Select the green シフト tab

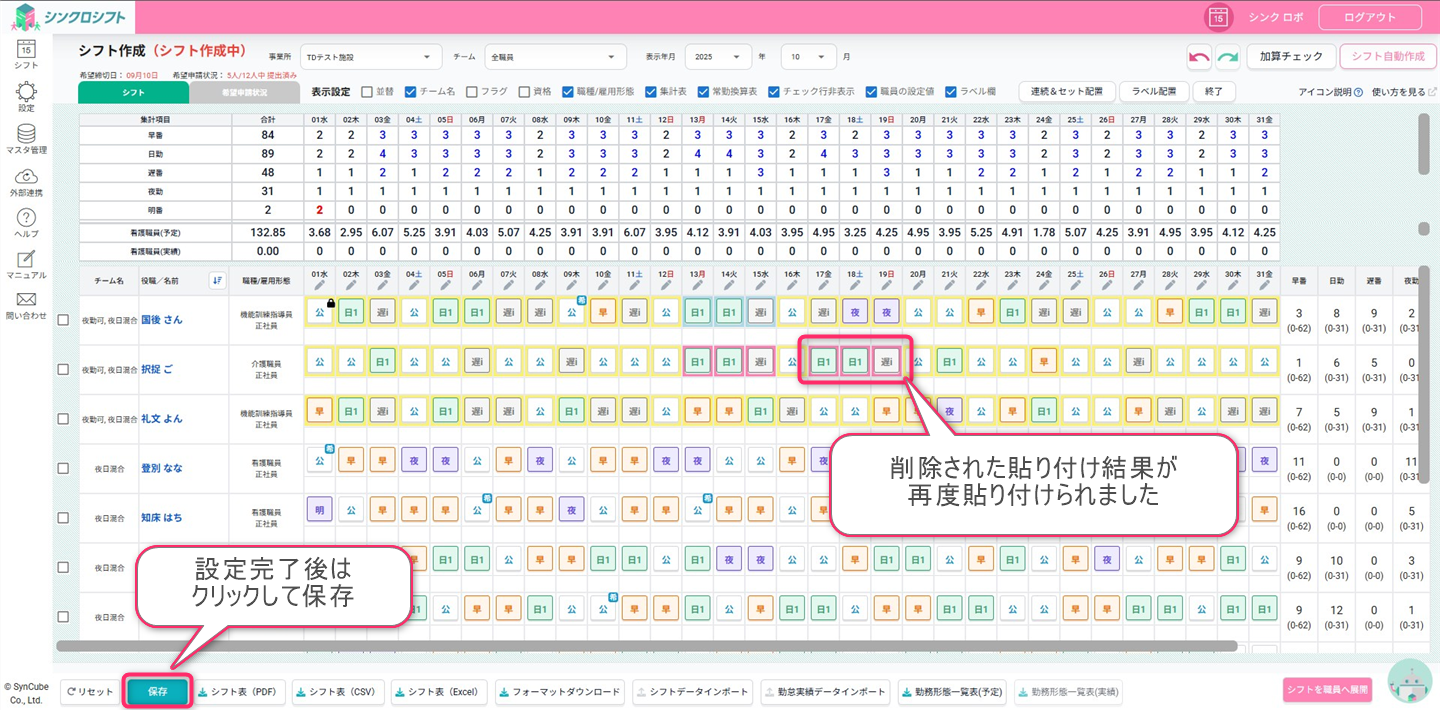pos(133,92)
